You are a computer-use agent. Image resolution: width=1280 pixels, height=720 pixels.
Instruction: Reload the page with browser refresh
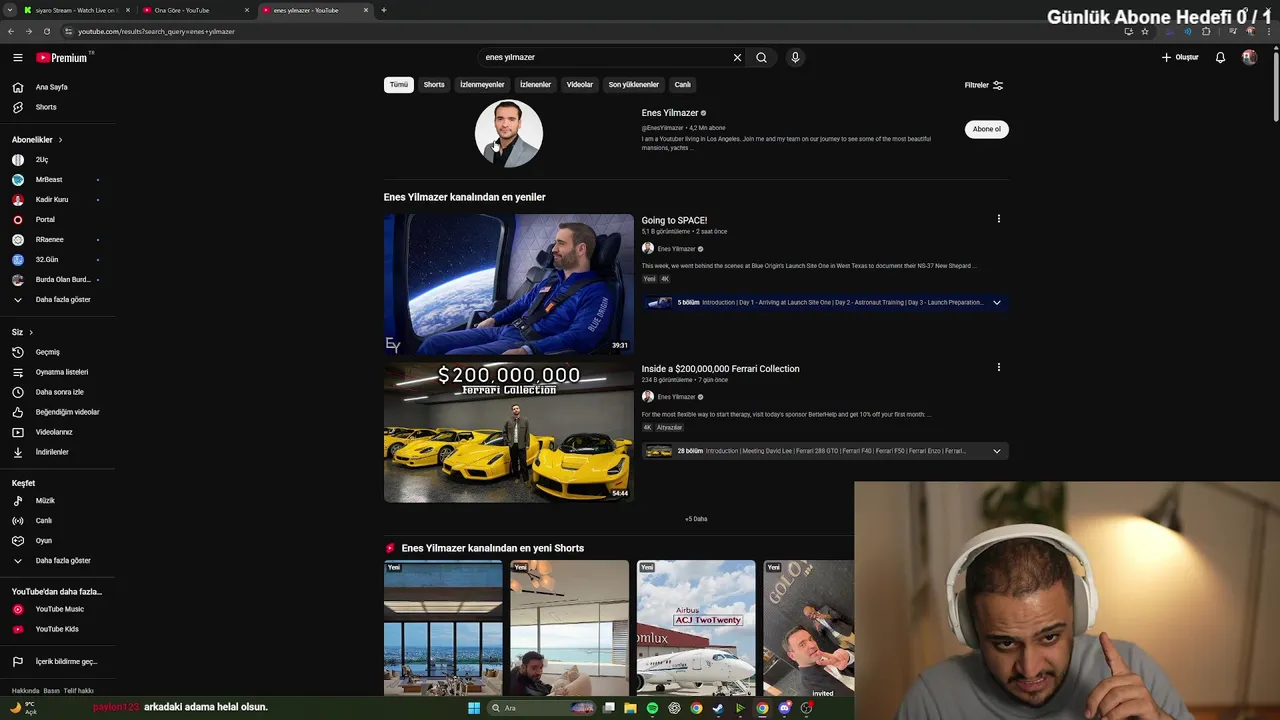coord(46,31)
